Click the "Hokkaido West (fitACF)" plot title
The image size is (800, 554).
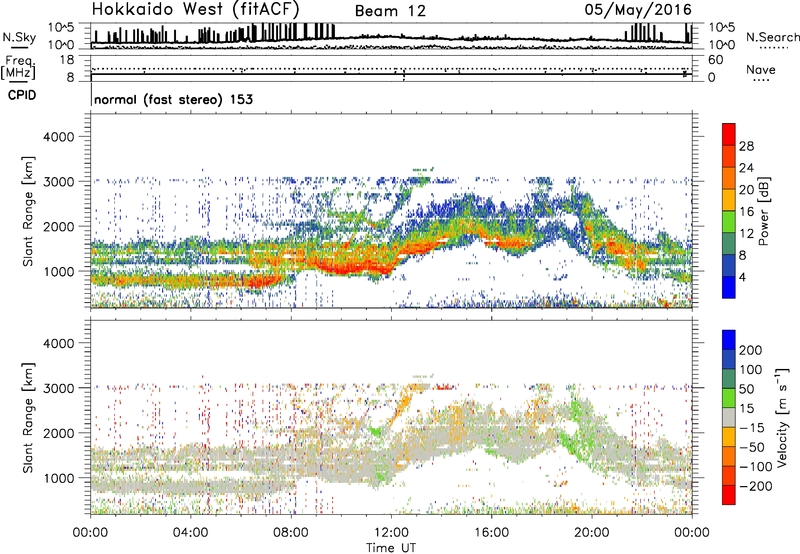[x=195, y=9]
